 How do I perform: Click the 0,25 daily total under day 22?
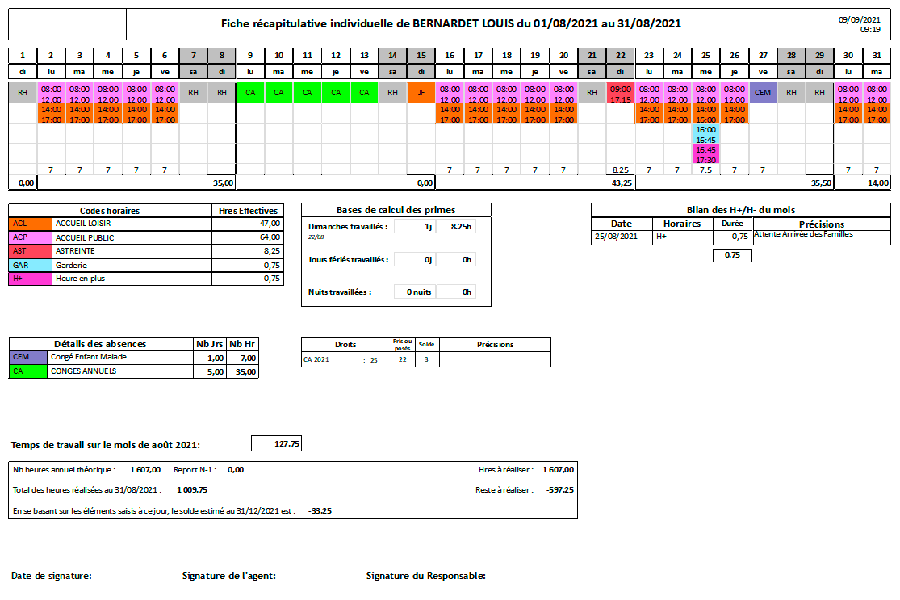click(x=620, y=170)
